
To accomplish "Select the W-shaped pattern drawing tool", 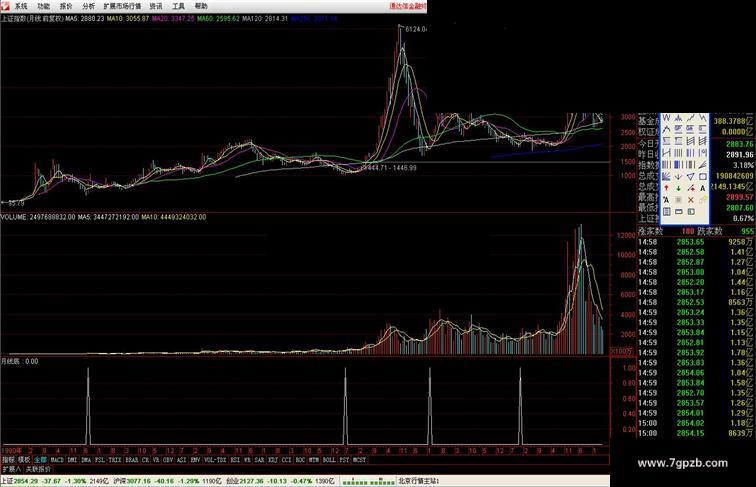I will (x=666, y=118).
